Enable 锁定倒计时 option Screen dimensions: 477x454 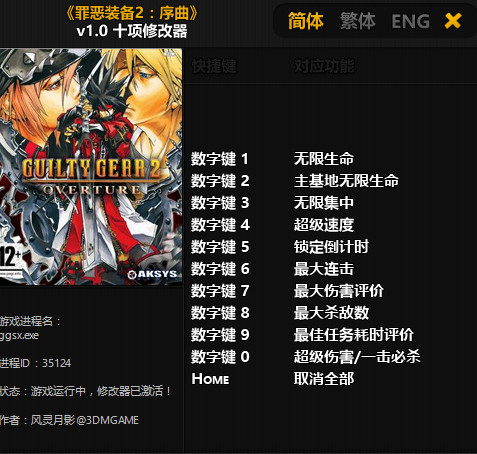pyautogui.click(x=331, y=247)
